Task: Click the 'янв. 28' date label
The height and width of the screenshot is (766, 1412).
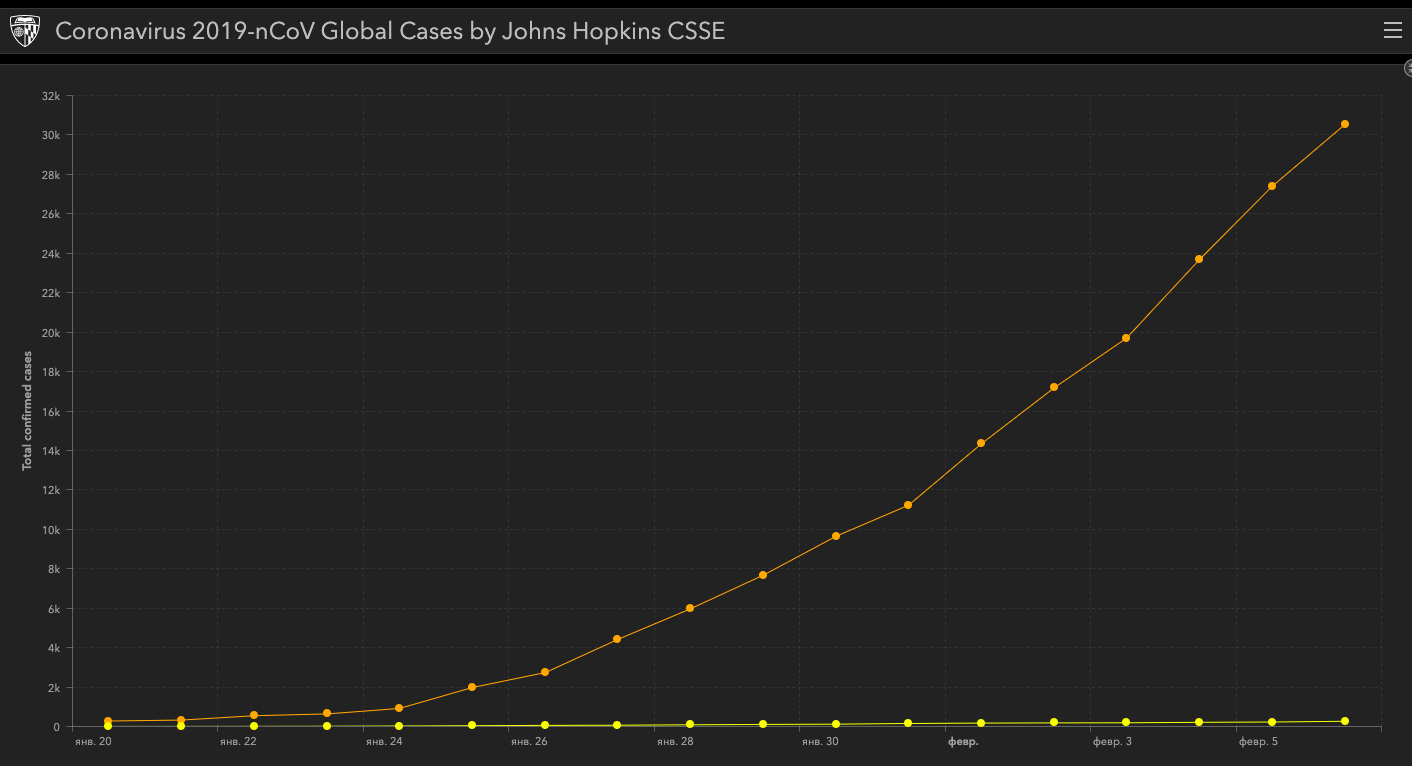Action: (x=675, y=742)
